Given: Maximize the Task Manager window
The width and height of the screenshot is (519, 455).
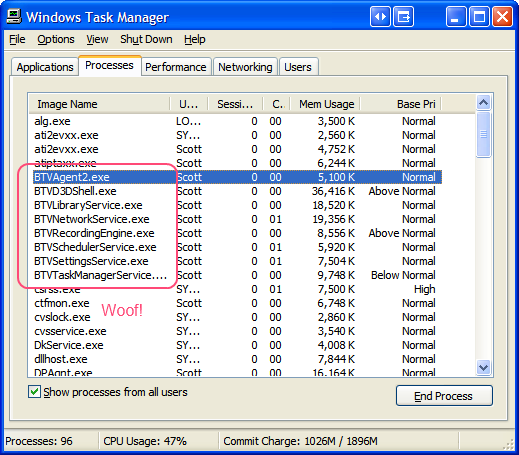Looking at the screenshot, I should pyautogui.click(x=479, y=17).
